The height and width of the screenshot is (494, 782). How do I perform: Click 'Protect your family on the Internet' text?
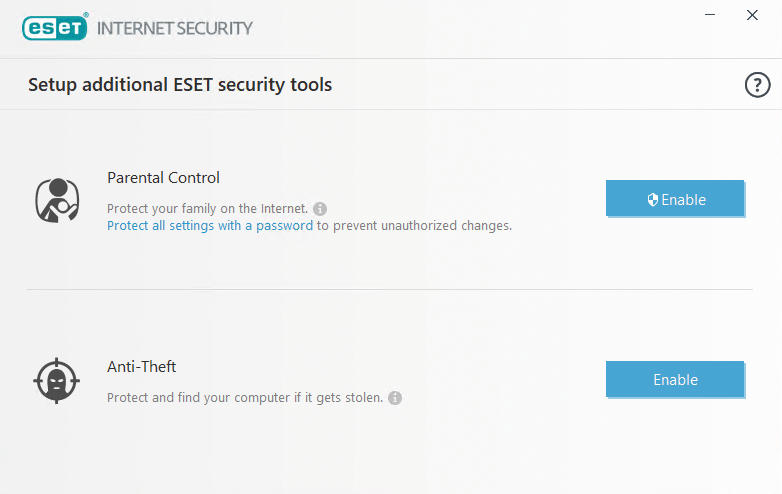tap(207, 208)
